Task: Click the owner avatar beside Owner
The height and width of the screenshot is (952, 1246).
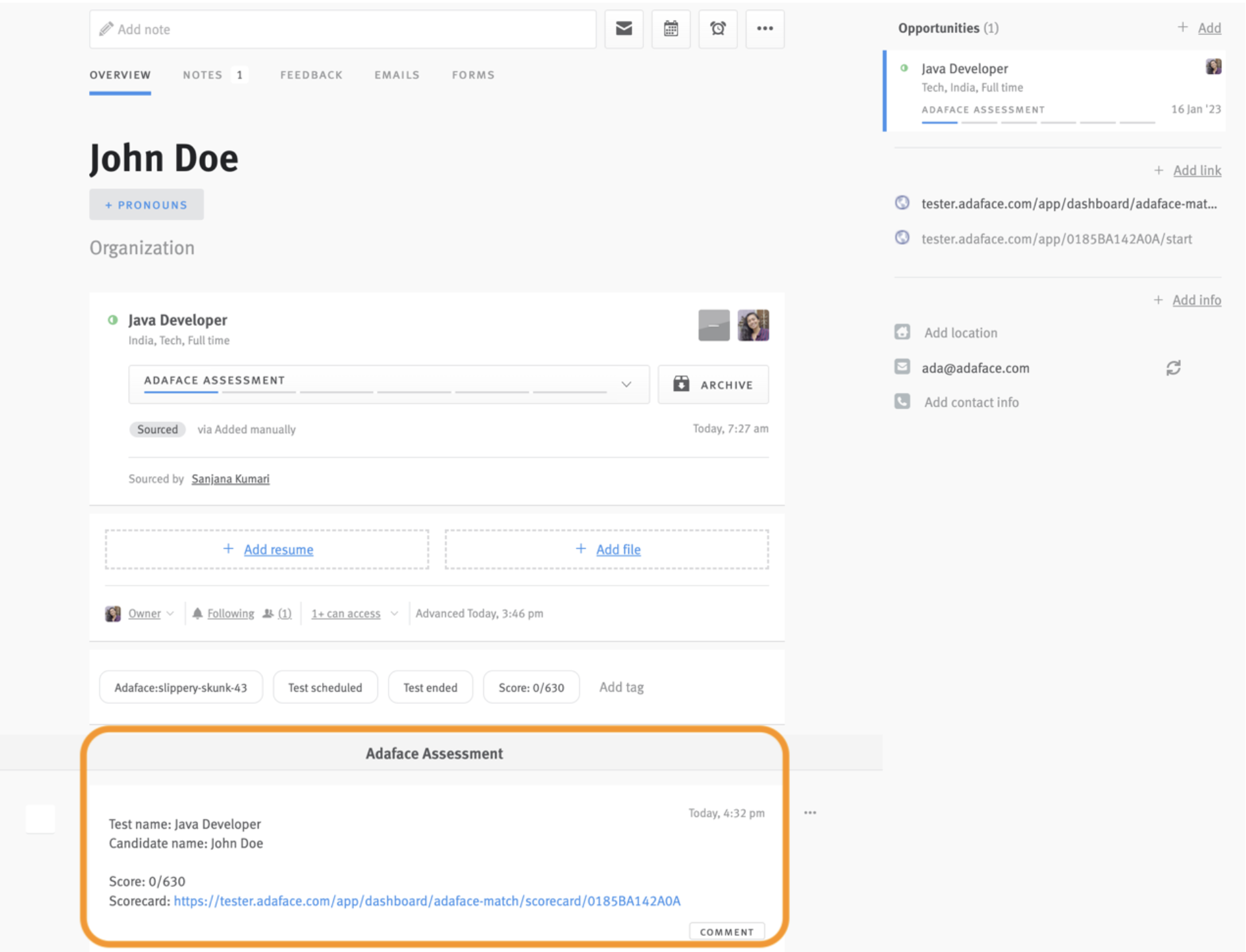Action: [112, 614]
